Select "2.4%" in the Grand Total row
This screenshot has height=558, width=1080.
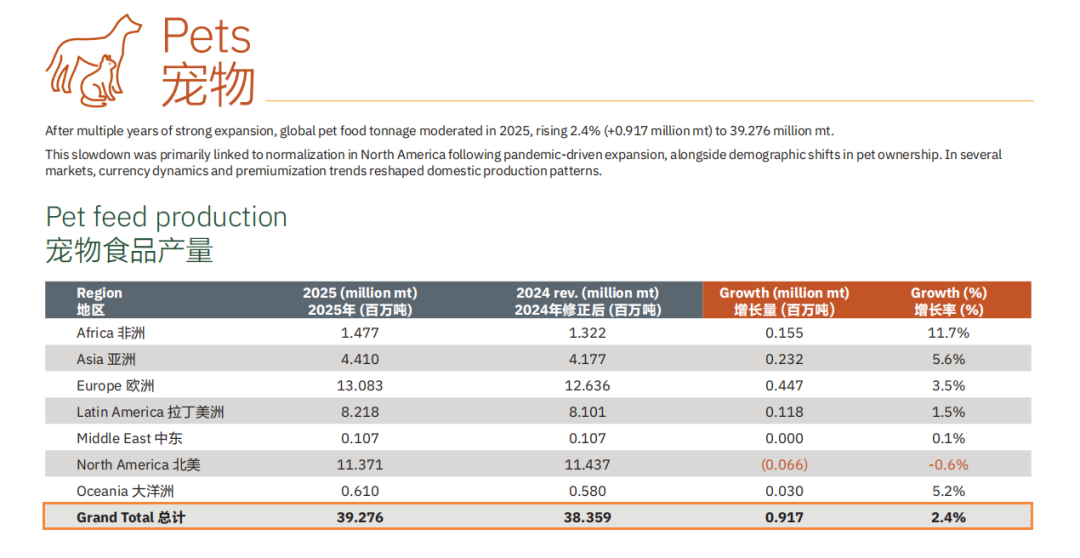click(948, 517)
